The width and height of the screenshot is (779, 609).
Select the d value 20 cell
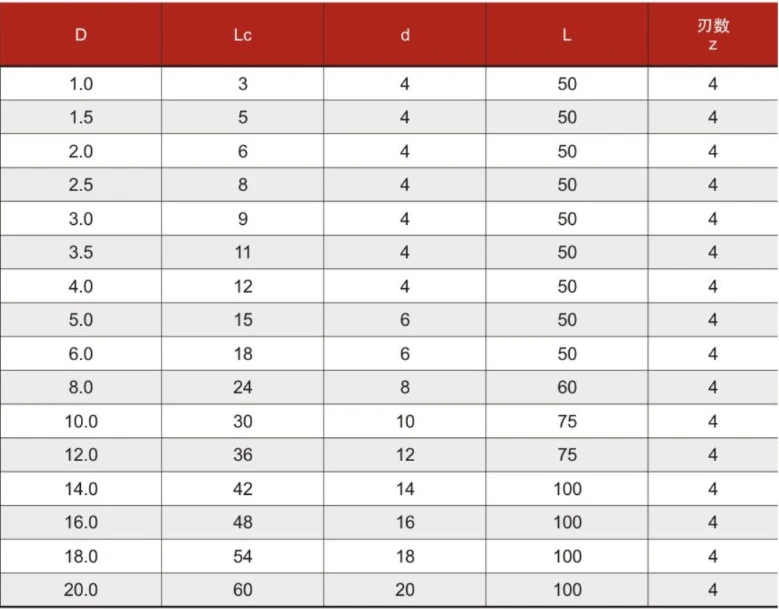(x=405, y=590)
